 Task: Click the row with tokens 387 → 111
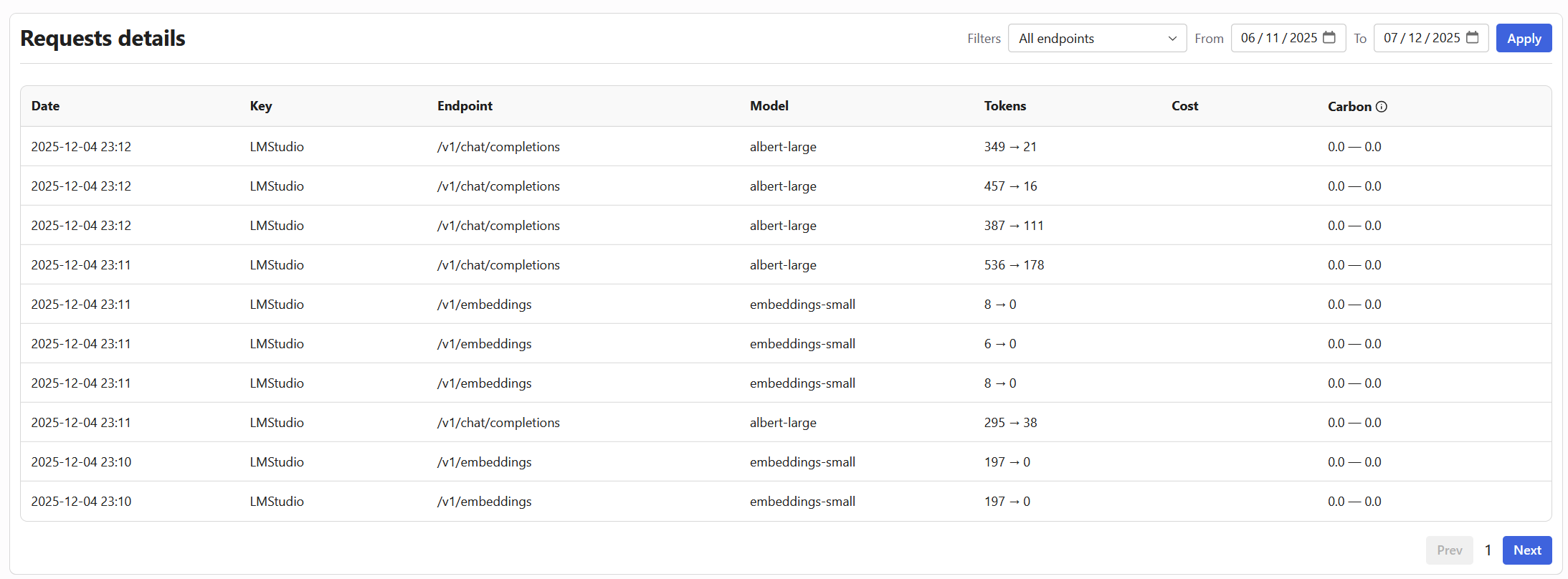point(1013,226)
